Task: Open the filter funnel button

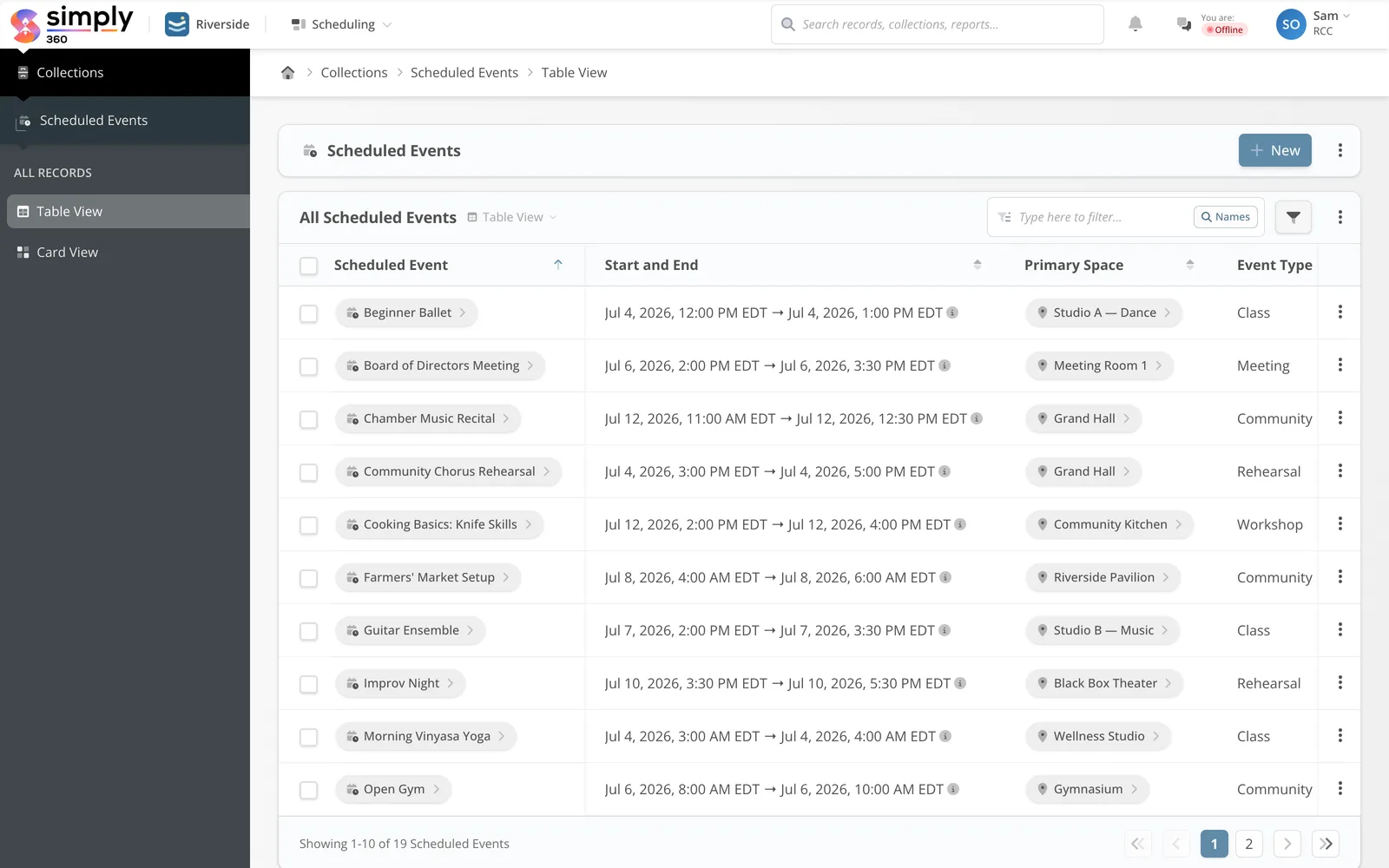Action: [1293, 217]
